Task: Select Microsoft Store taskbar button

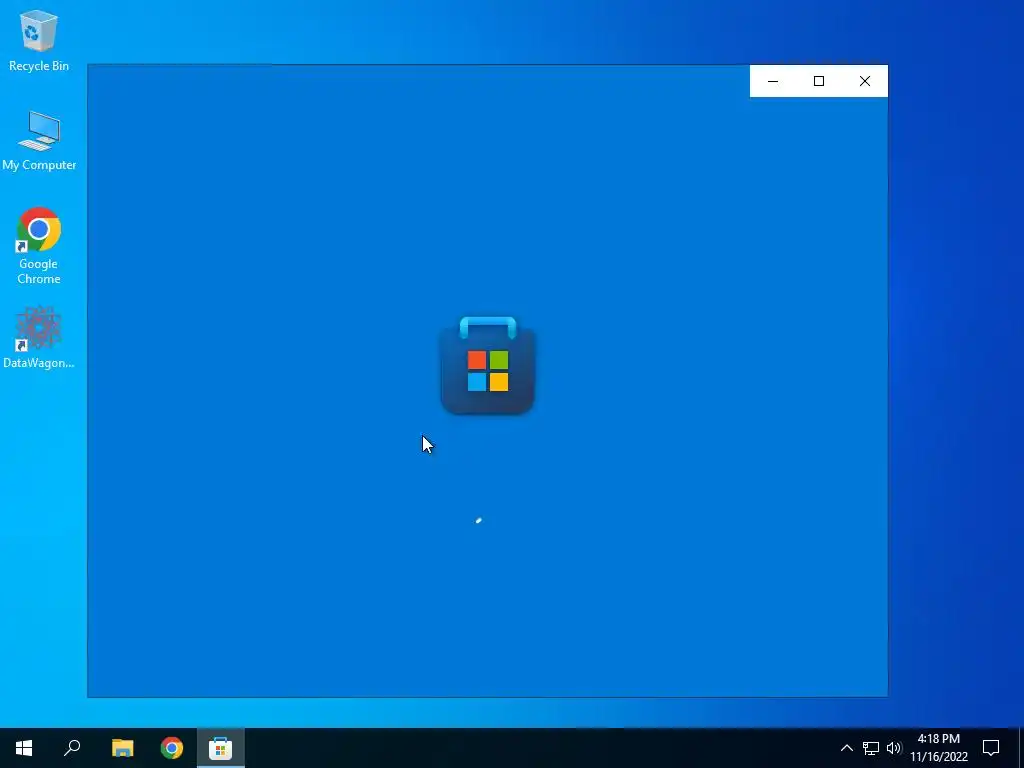Action: point(221,748)
